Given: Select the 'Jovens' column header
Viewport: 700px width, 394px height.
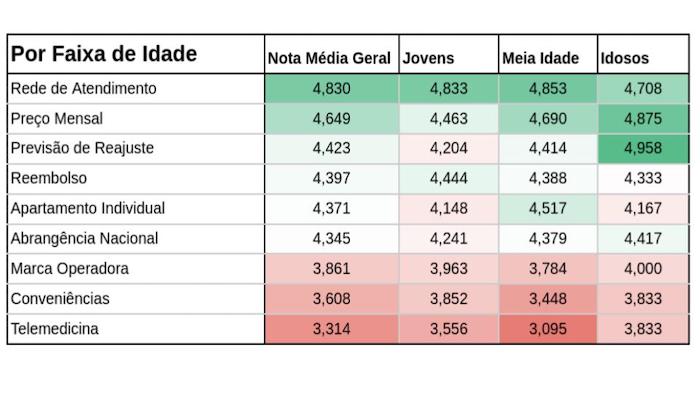Looking at the screenshot, I should coord(449,54).
